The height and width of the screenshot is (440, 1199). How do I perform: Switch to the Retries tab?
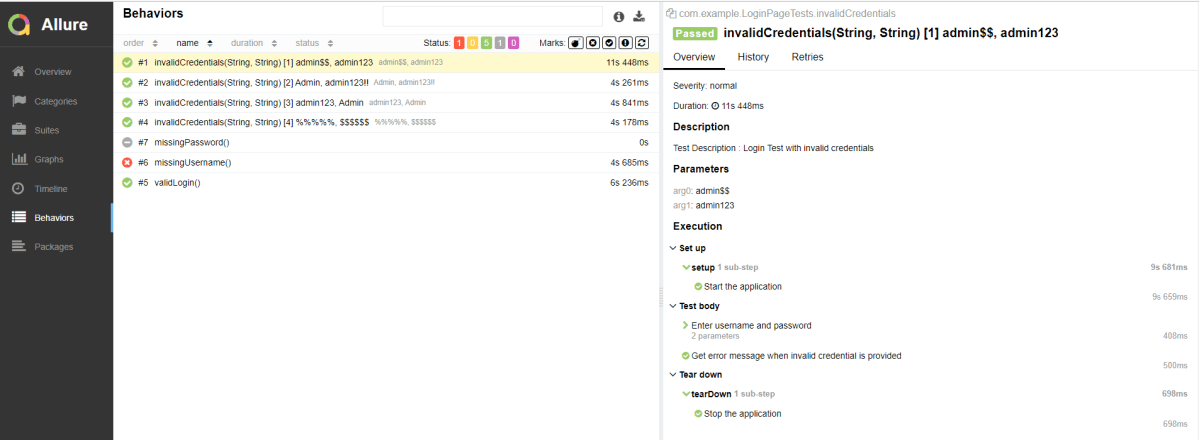point(807,57)
